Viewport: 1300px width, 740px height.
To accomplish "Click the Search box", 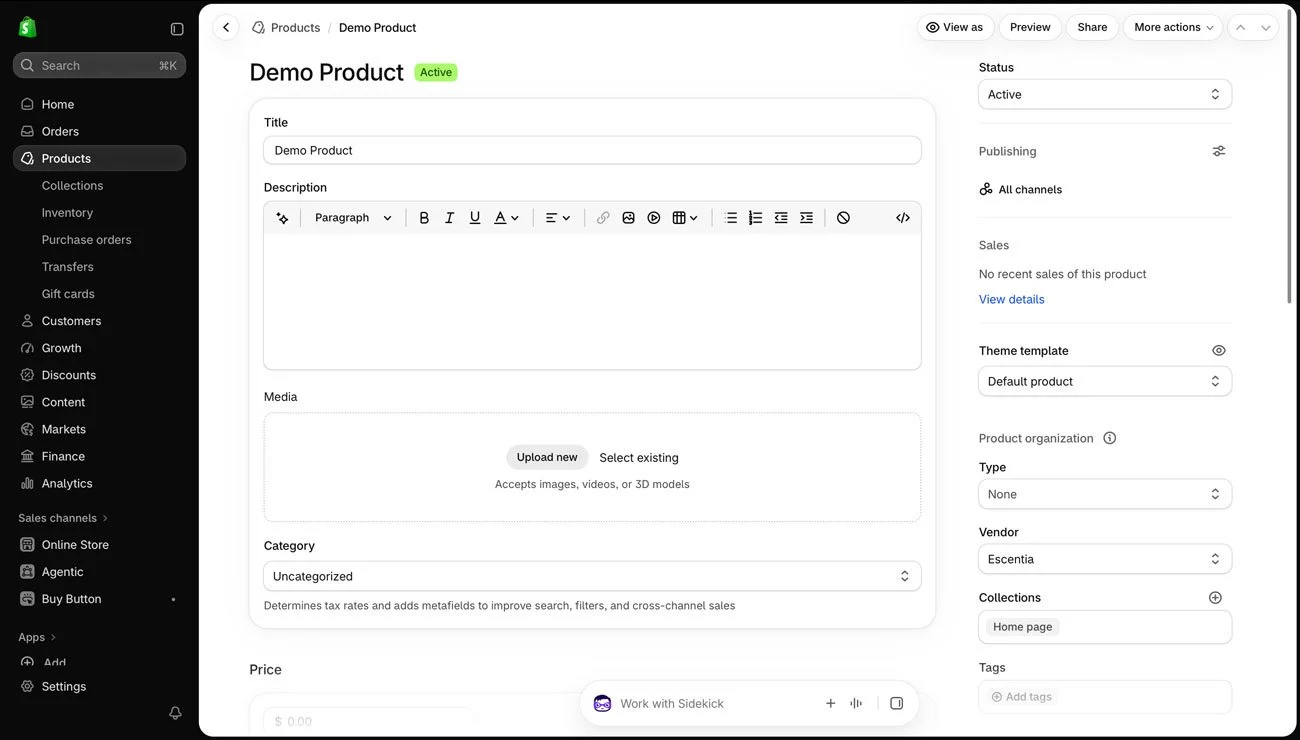I will click(x=99, y=65).
